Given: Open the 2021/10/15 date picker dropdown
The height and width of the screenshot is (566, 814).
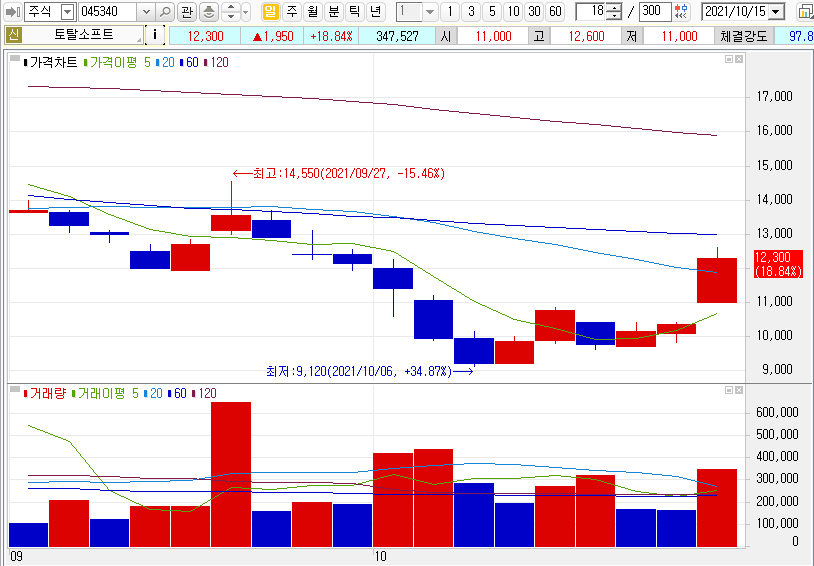Looking at the screenshot, I should tap(776, 11).
